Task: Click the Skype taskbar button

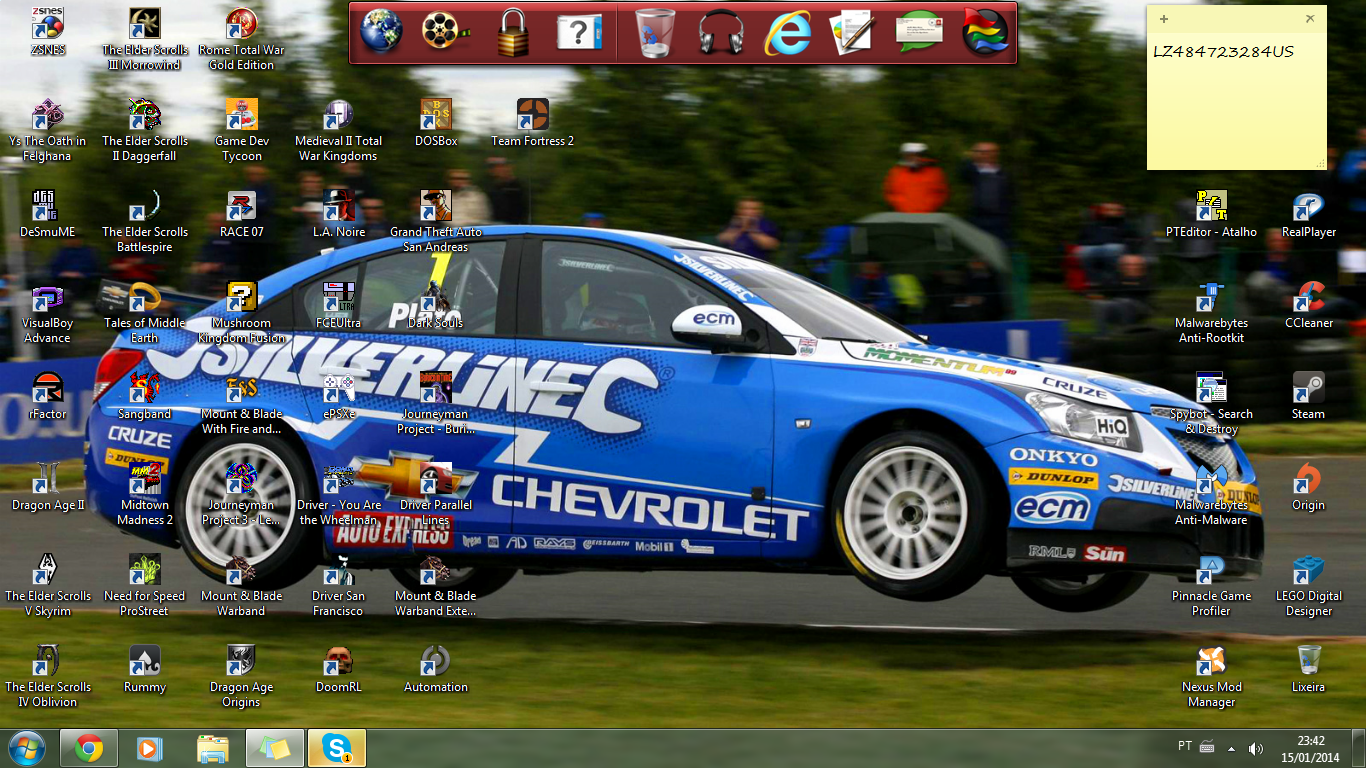Action: coord(337,748)
